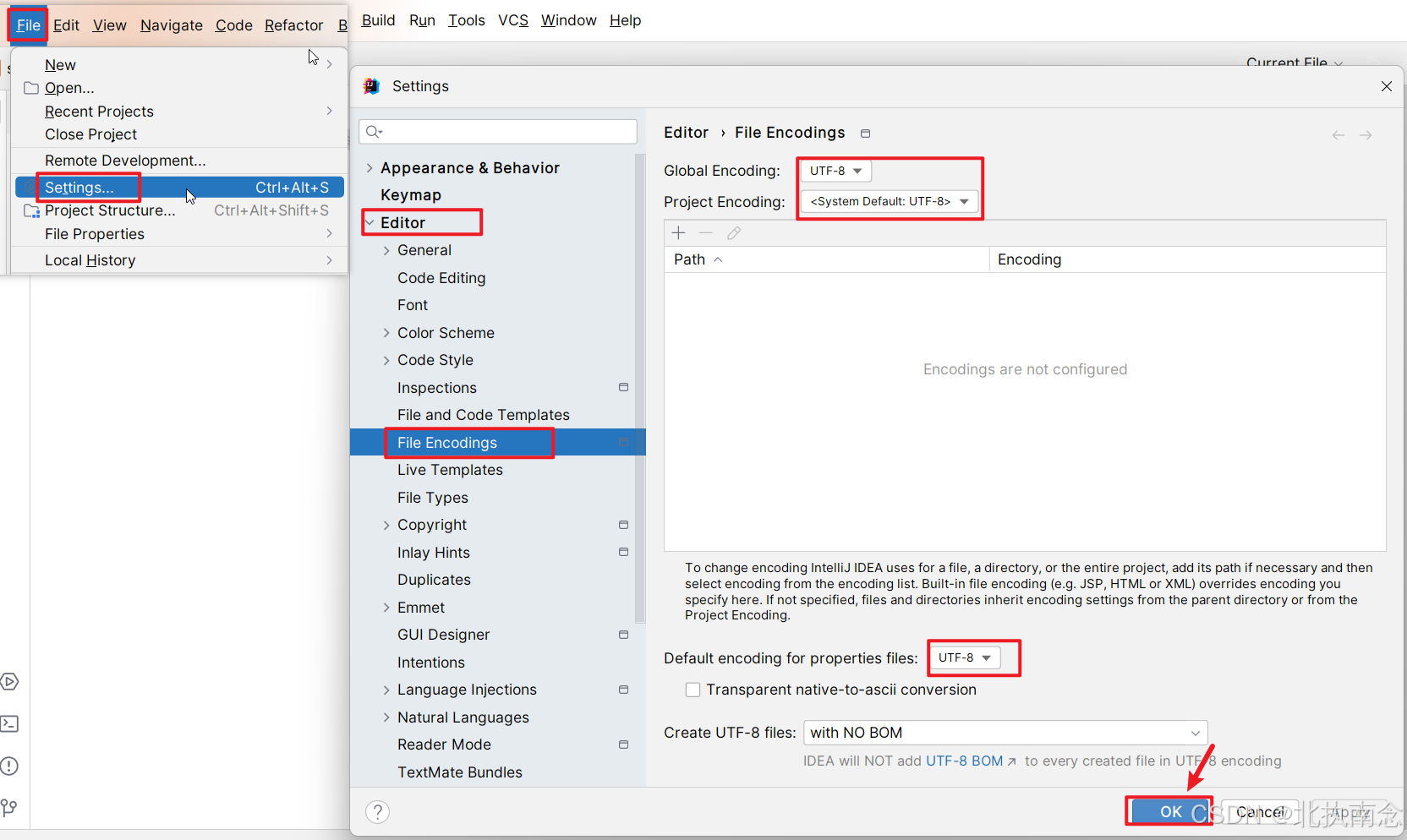The width and height of the screenshot is (1407, 840).
Task: Click project-level marker icon beside File Encodings title
Action: (865, 134)
